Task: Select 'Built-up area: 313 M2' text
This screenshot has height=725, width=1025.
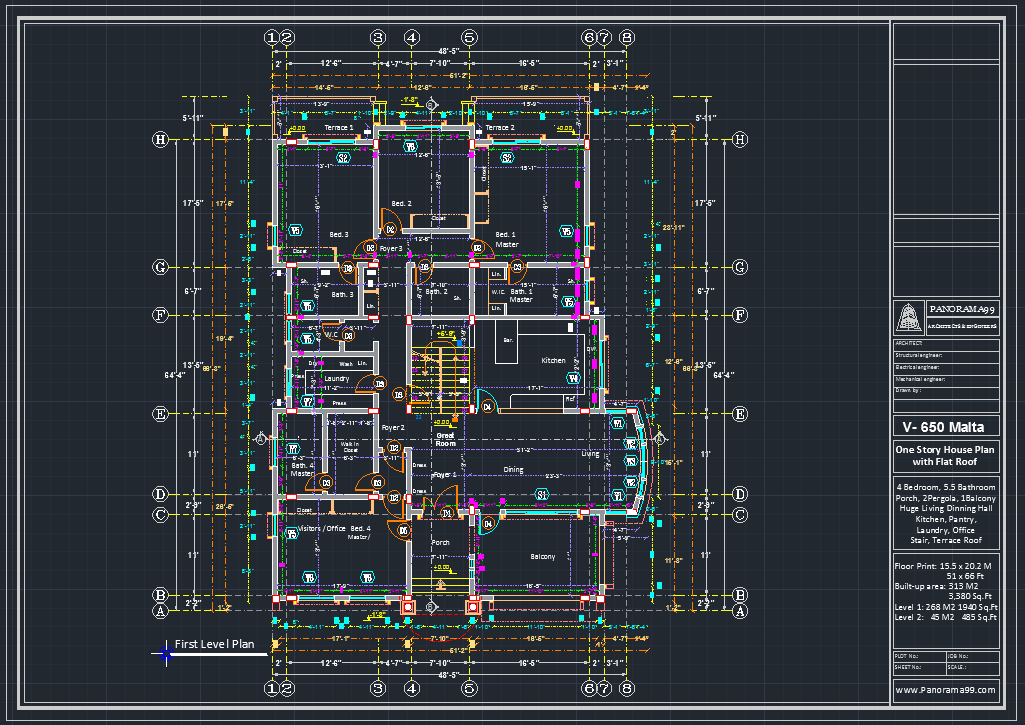Action: pos(935,586)
